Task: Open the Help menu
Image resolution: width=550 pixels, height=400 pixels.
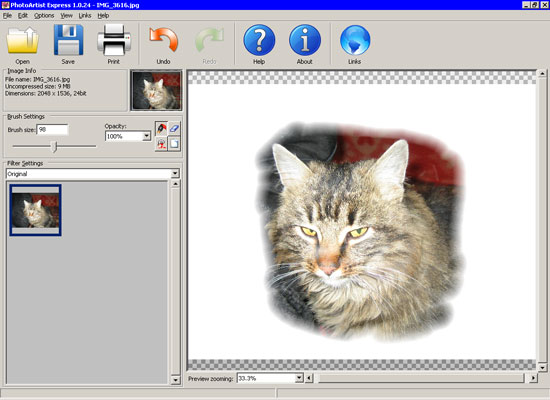Action: pos(103,15)
